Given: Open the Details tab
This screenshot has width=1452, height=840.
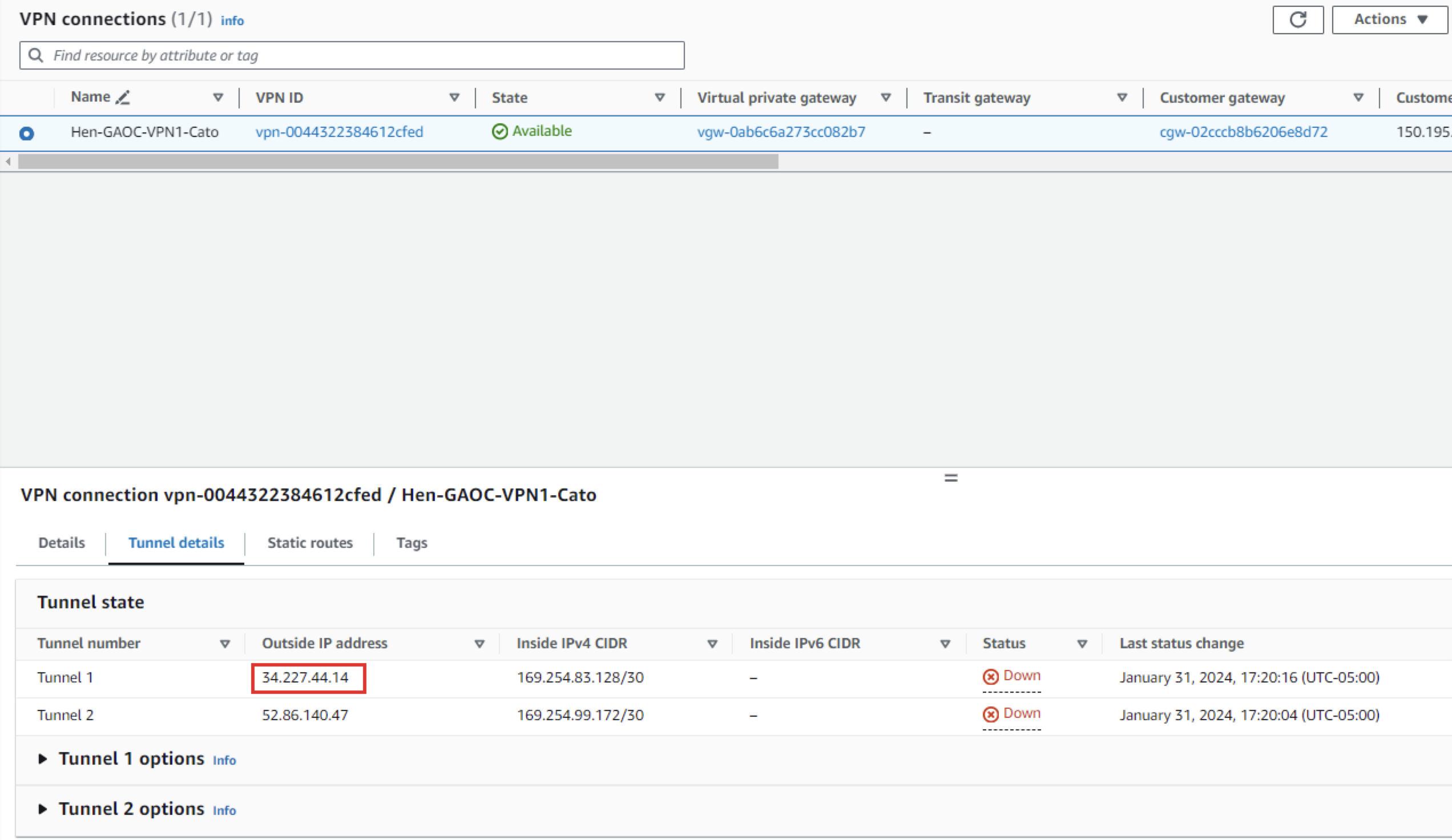Looking at the screenshot, I should (61, 543).
